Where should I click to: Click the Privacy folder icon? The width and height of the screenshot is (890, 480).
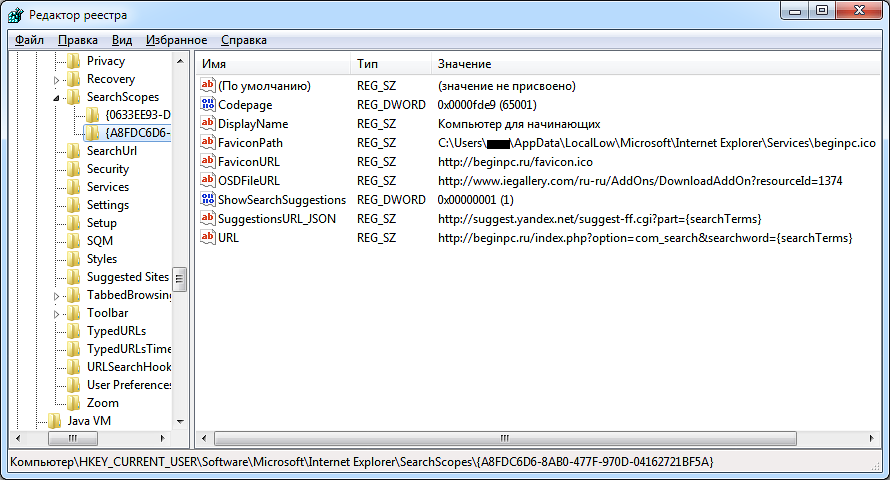click(74, 61)
